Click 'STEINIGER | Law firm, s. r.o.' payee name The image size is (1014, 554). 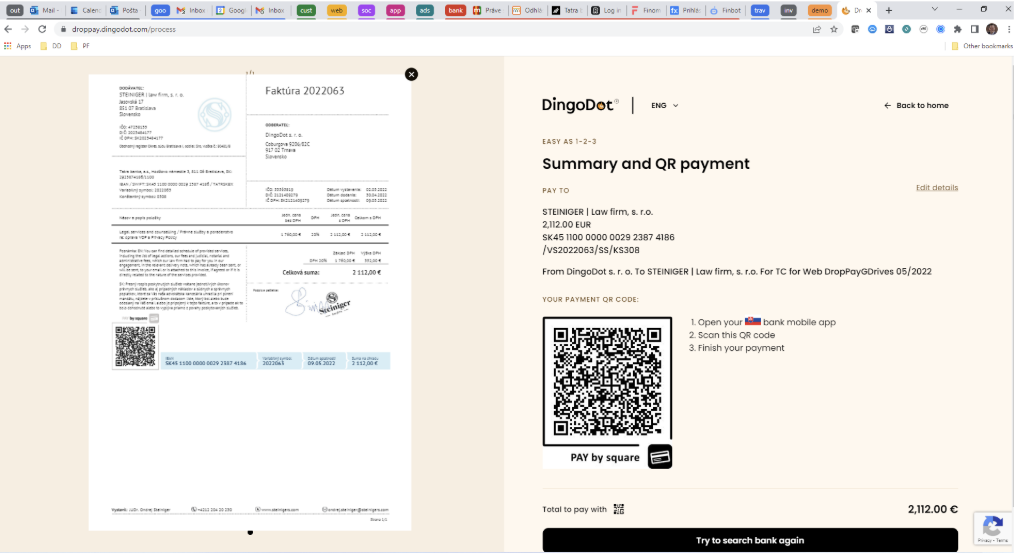(598, 211)
